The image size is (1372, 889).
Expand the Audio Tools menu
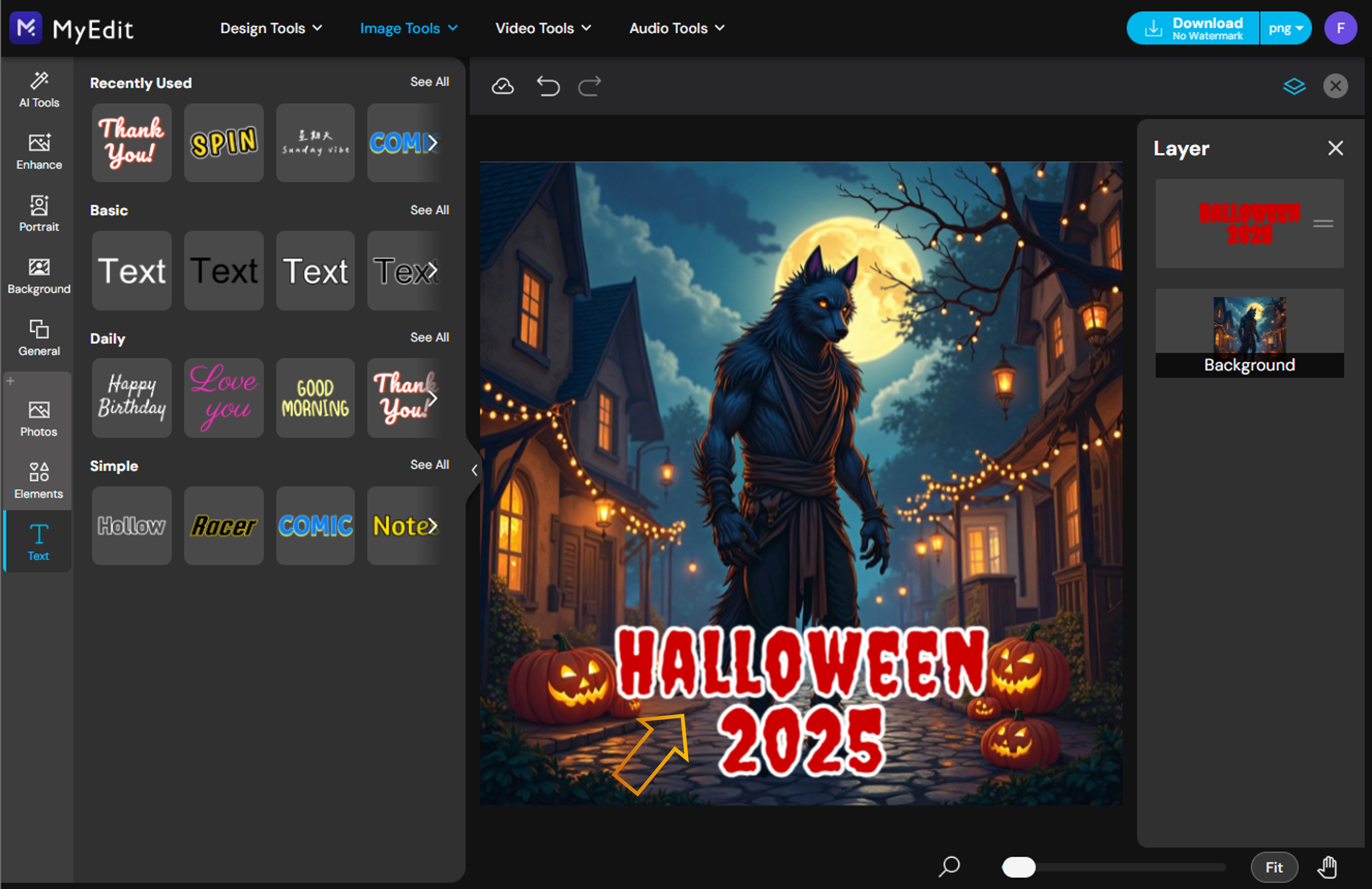tap(676, 28)
